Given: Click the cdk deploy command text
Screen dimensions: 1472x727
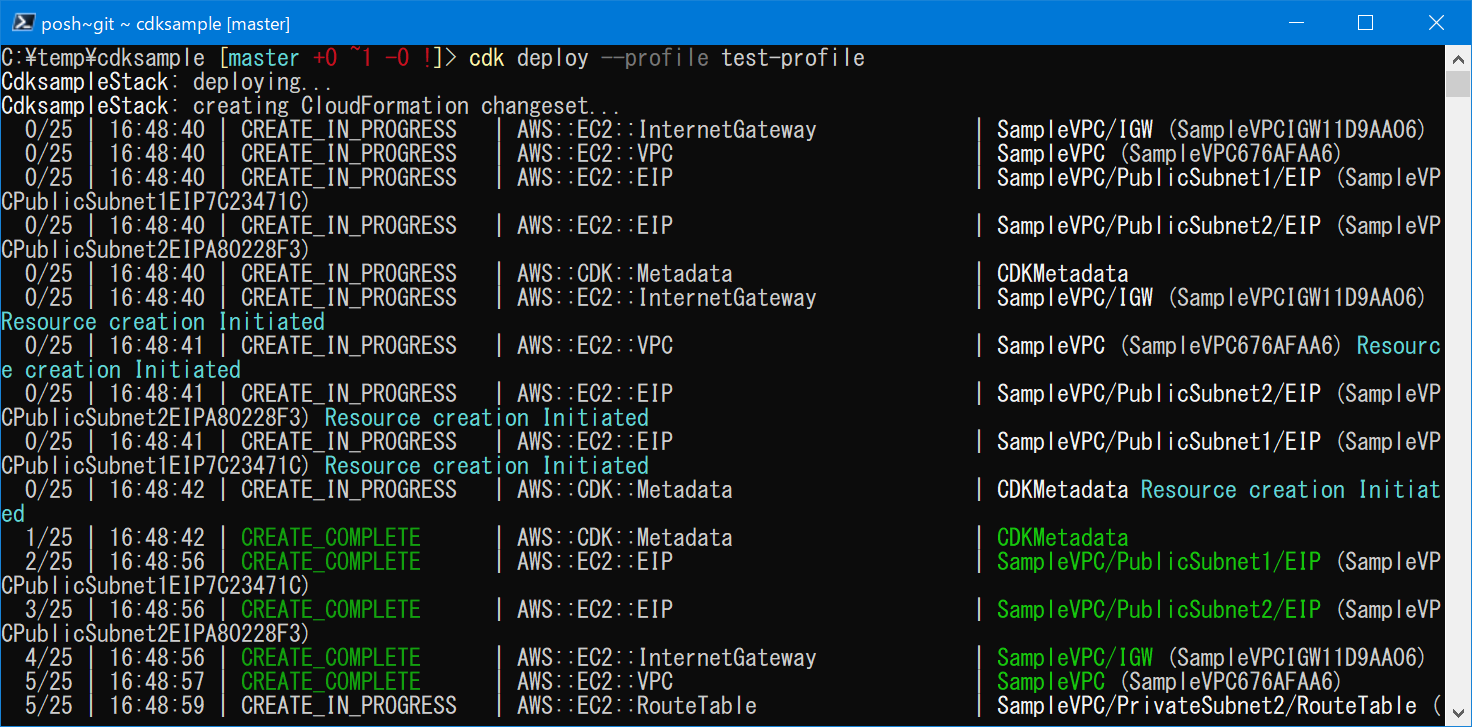Looking at the screenshot, I should coord(530,57).
